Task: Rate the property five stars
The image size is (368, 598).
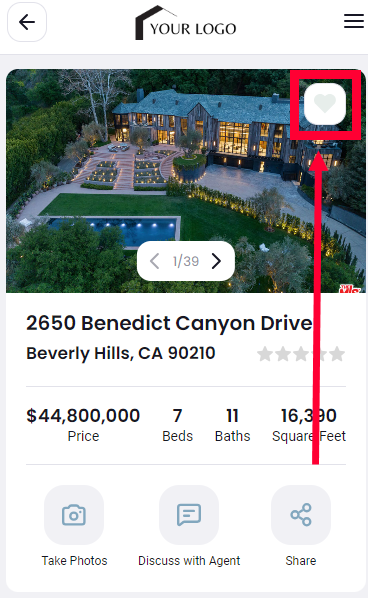Action: pyautogui.click(x=337, y=354)
